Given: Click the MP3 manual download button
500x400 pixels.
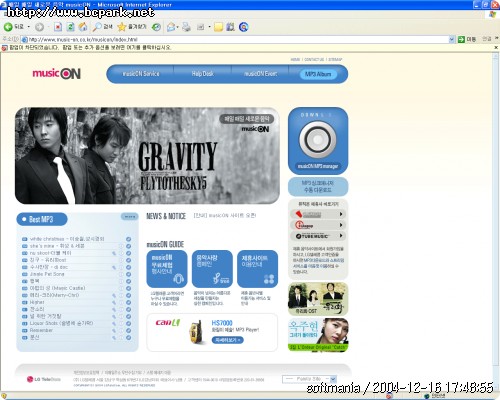Looking at the screenshot, I should click(x=318, y=187).
